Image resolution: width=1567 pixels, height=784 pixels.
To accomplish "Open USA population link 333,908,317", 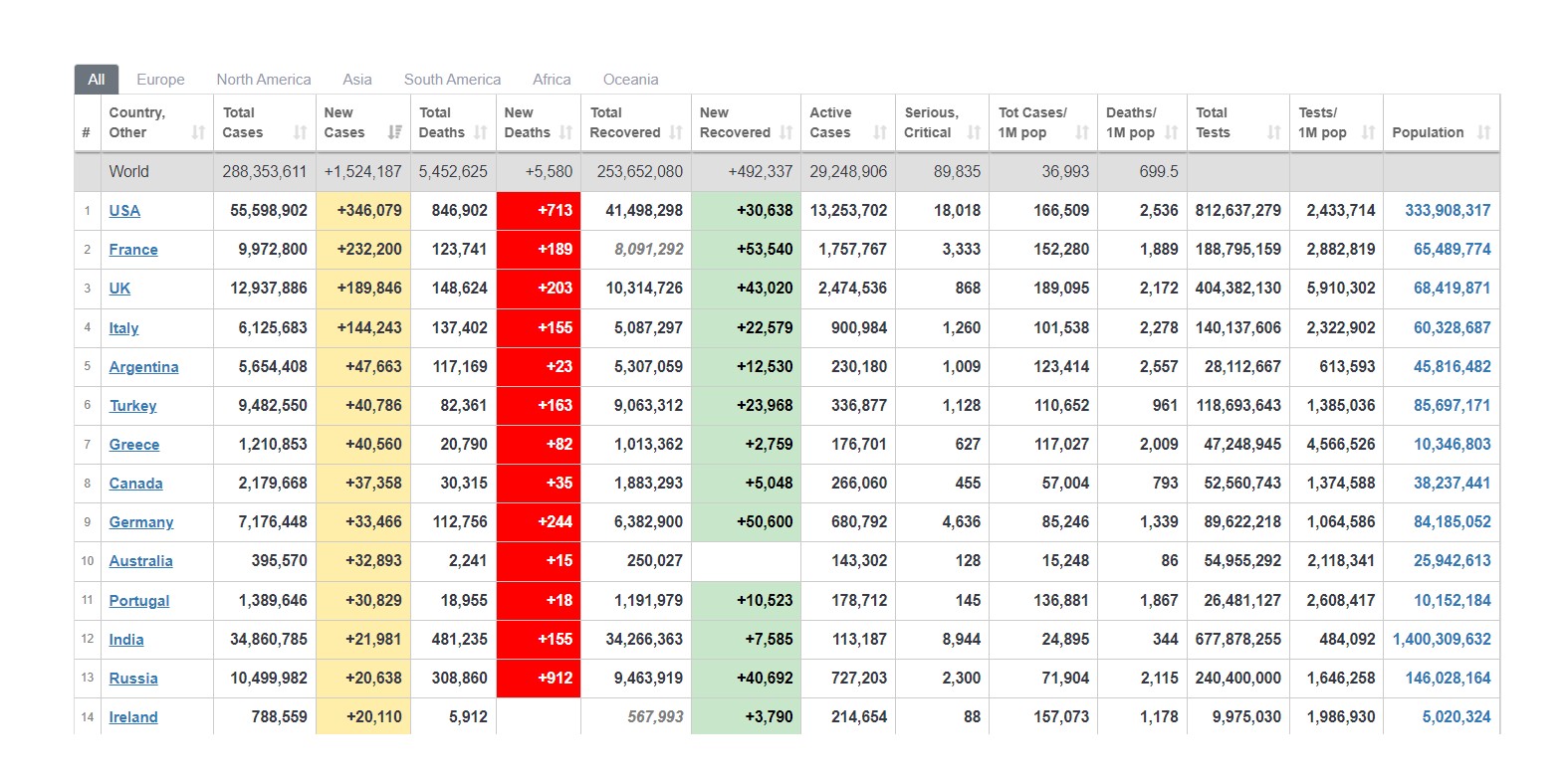I will click(1448, 211).
